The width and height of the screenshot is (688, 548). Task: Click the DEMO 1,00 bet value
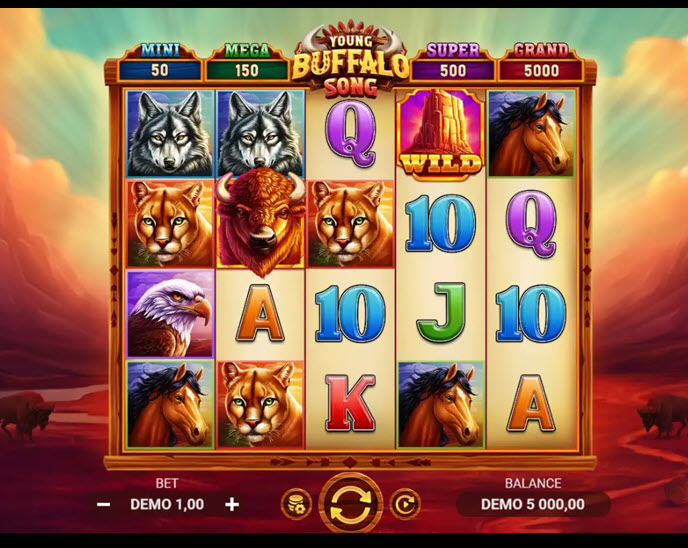pos(167,505)
